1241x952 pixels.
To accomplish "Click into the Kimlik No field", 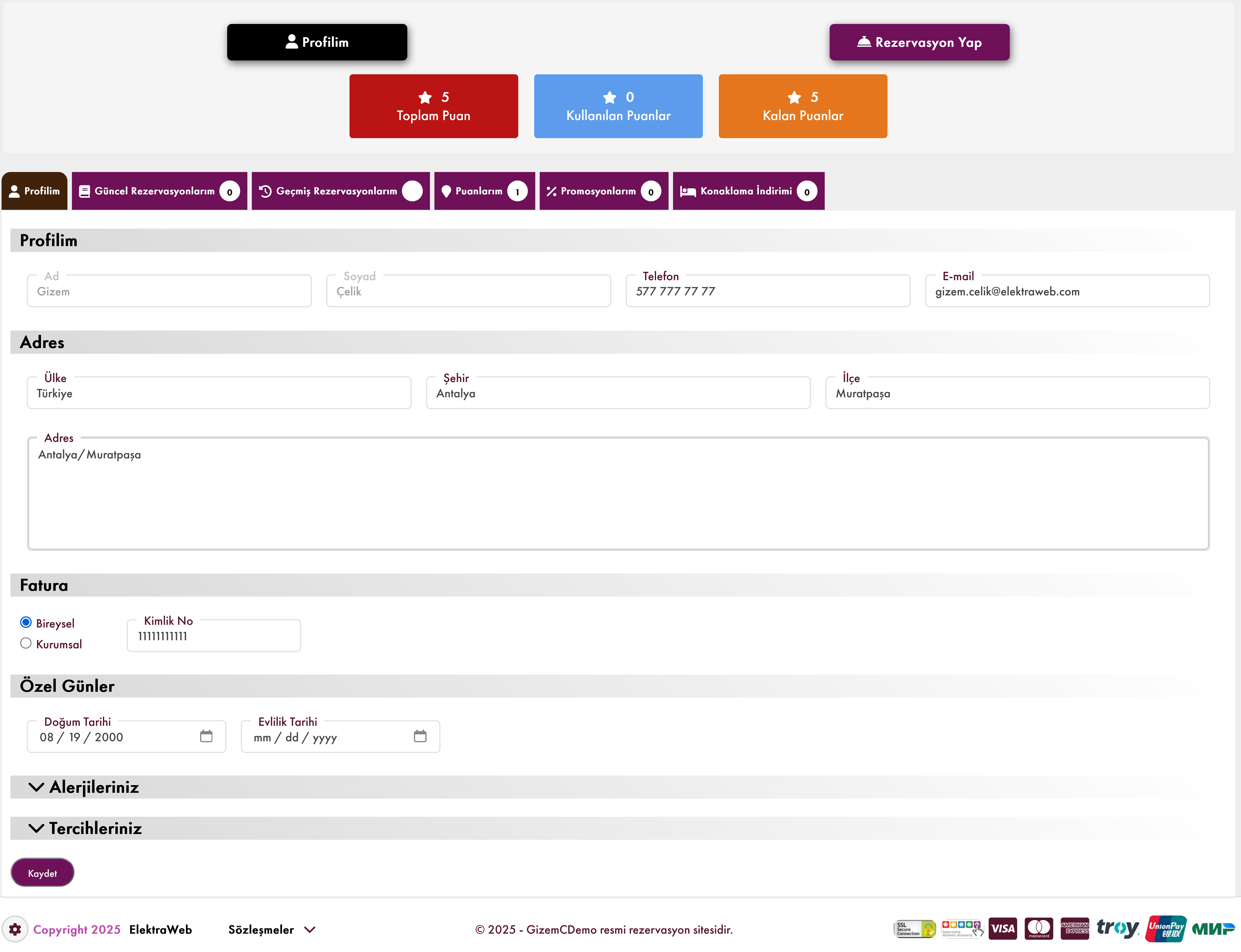I will (214, 636).
